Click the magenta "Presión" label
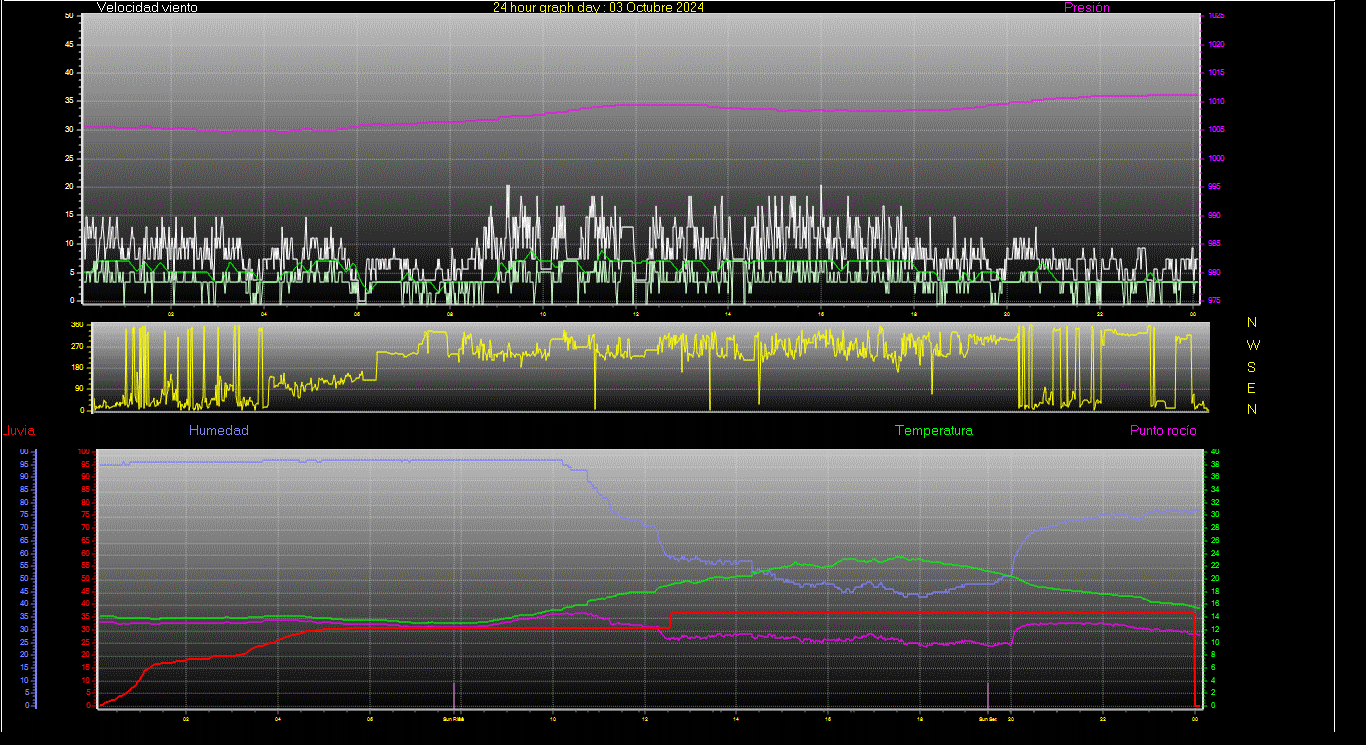Viewport: 1366px width, 745px height. click(x=1086, y=7)
